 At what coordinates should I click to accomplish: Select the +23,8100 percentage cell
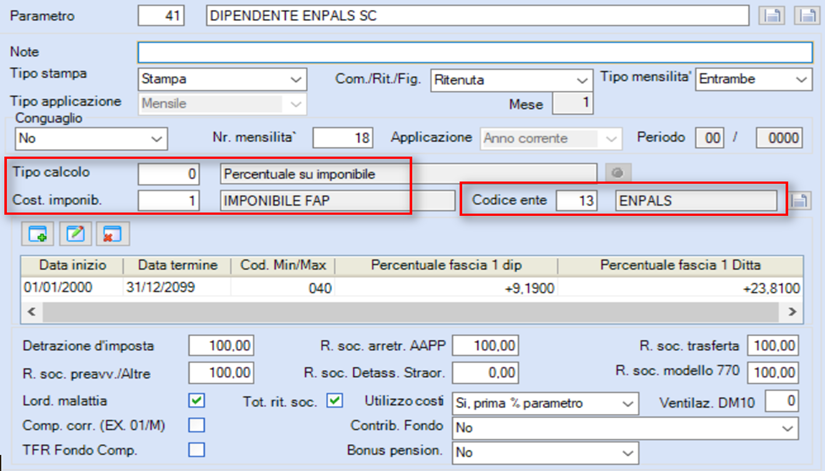tap(680, 288)
